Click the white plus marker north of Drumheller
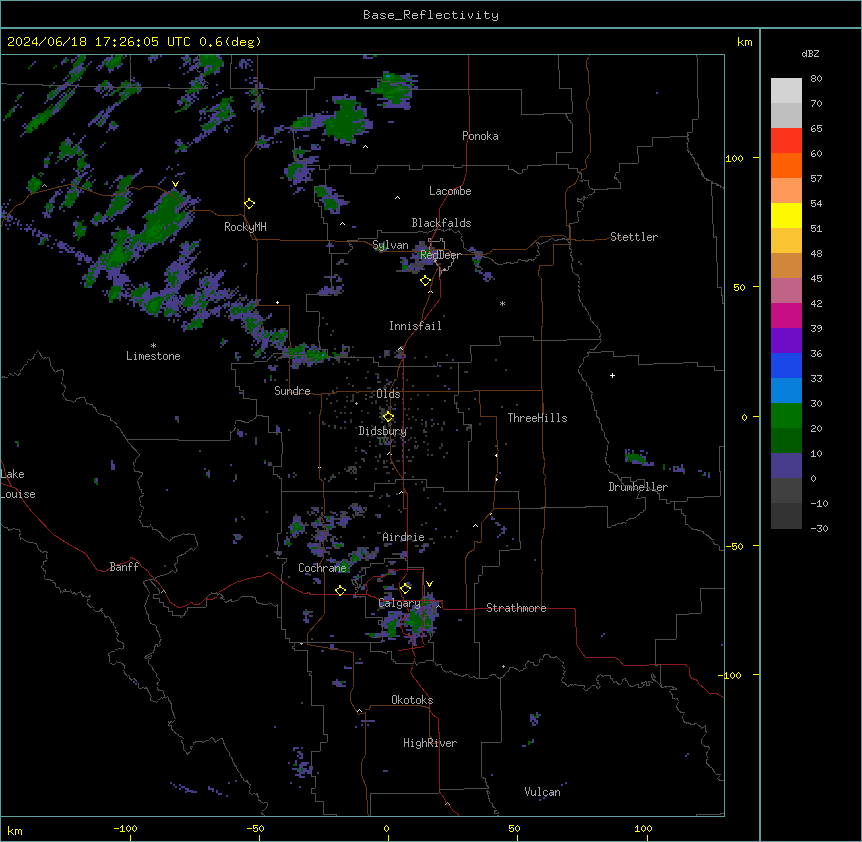 point(612,375)
